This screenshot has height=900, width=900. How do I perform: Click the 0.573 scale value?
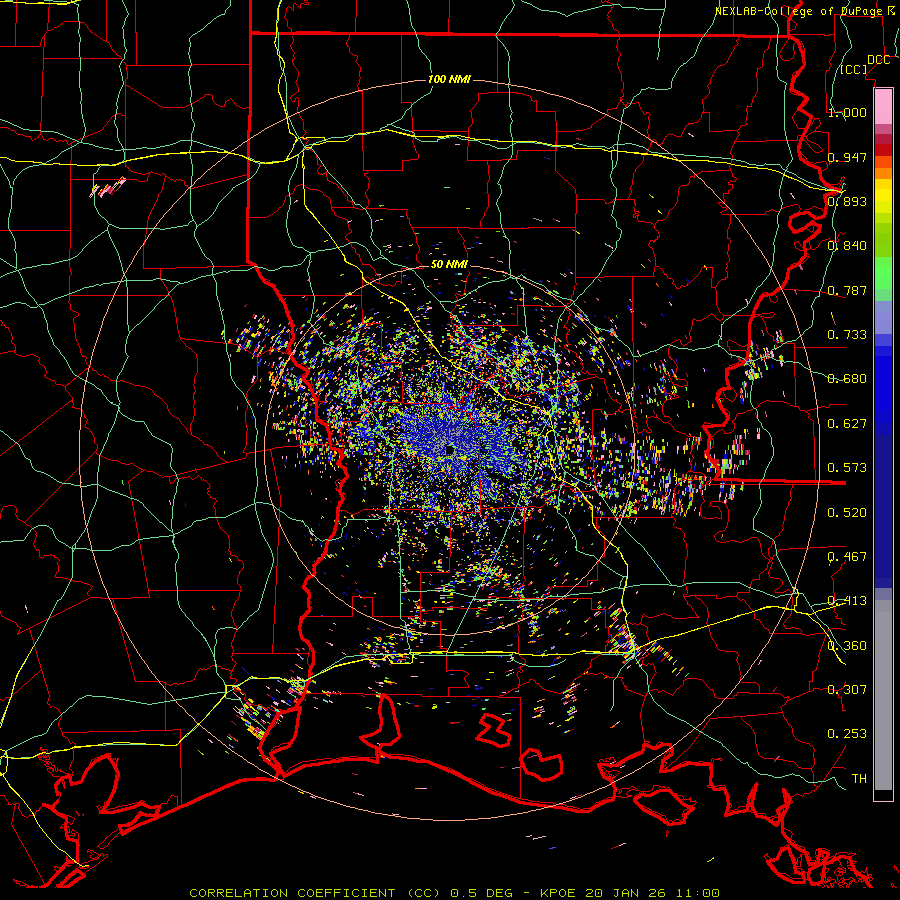(847, 468)
